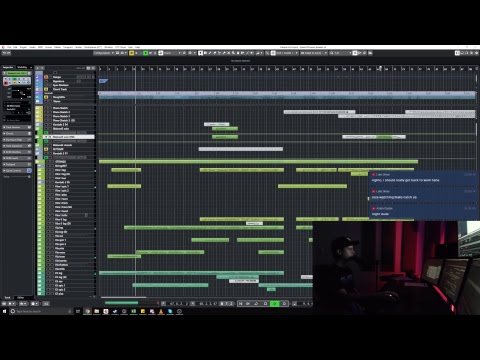Click the state button at toolbar's far left

click(x=6, y=53)
